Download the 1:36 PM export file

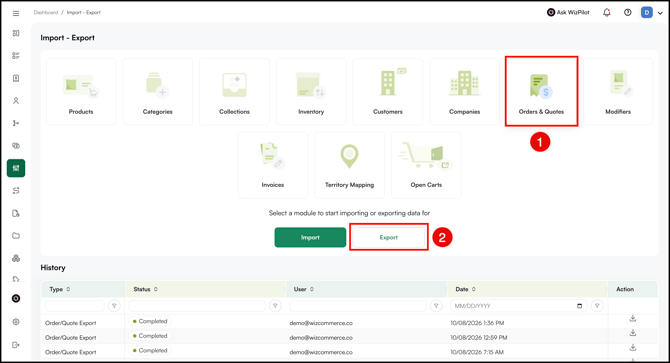(633, 319)
